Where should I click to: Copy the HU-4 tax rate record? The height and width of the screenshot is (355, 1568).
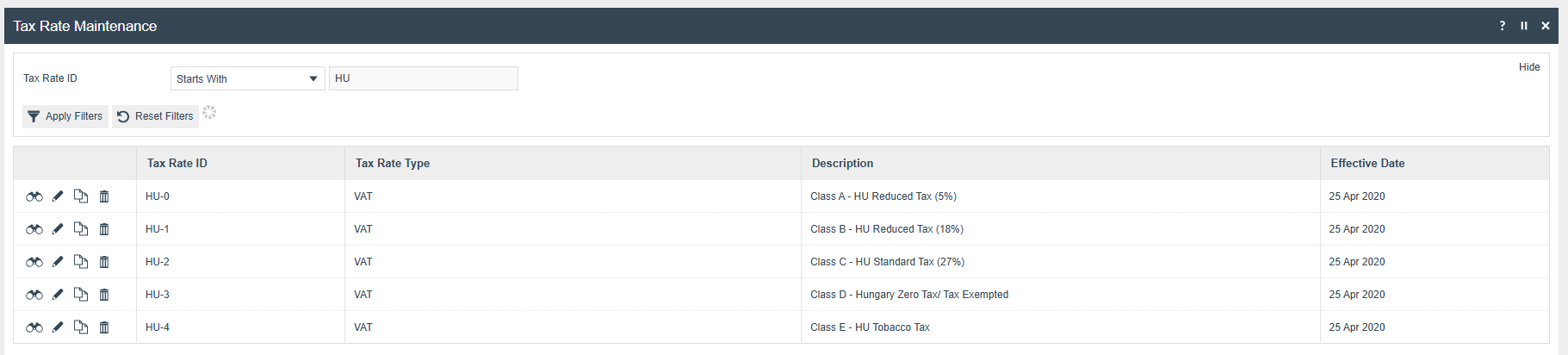point(81,327)
